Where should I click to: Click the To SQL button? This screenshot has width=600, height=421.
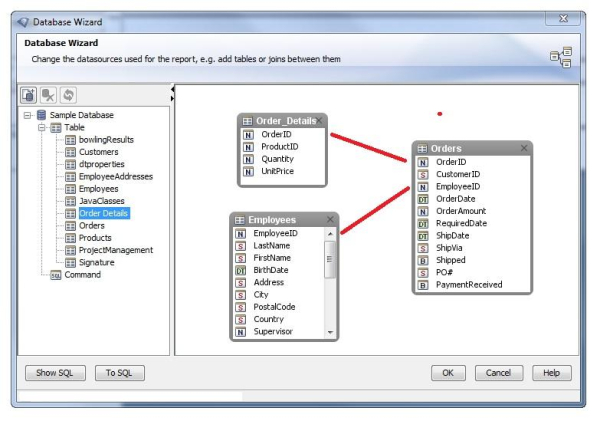click(119, 373)
